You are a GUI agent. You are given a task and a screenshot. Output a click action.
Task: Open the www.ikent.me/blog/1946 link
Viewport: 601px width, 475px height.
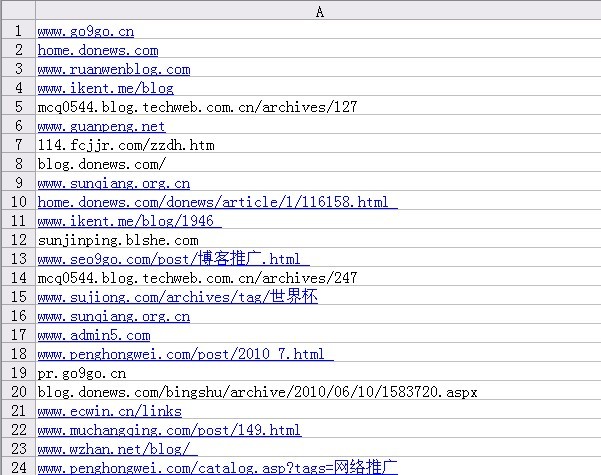point(130,221)
